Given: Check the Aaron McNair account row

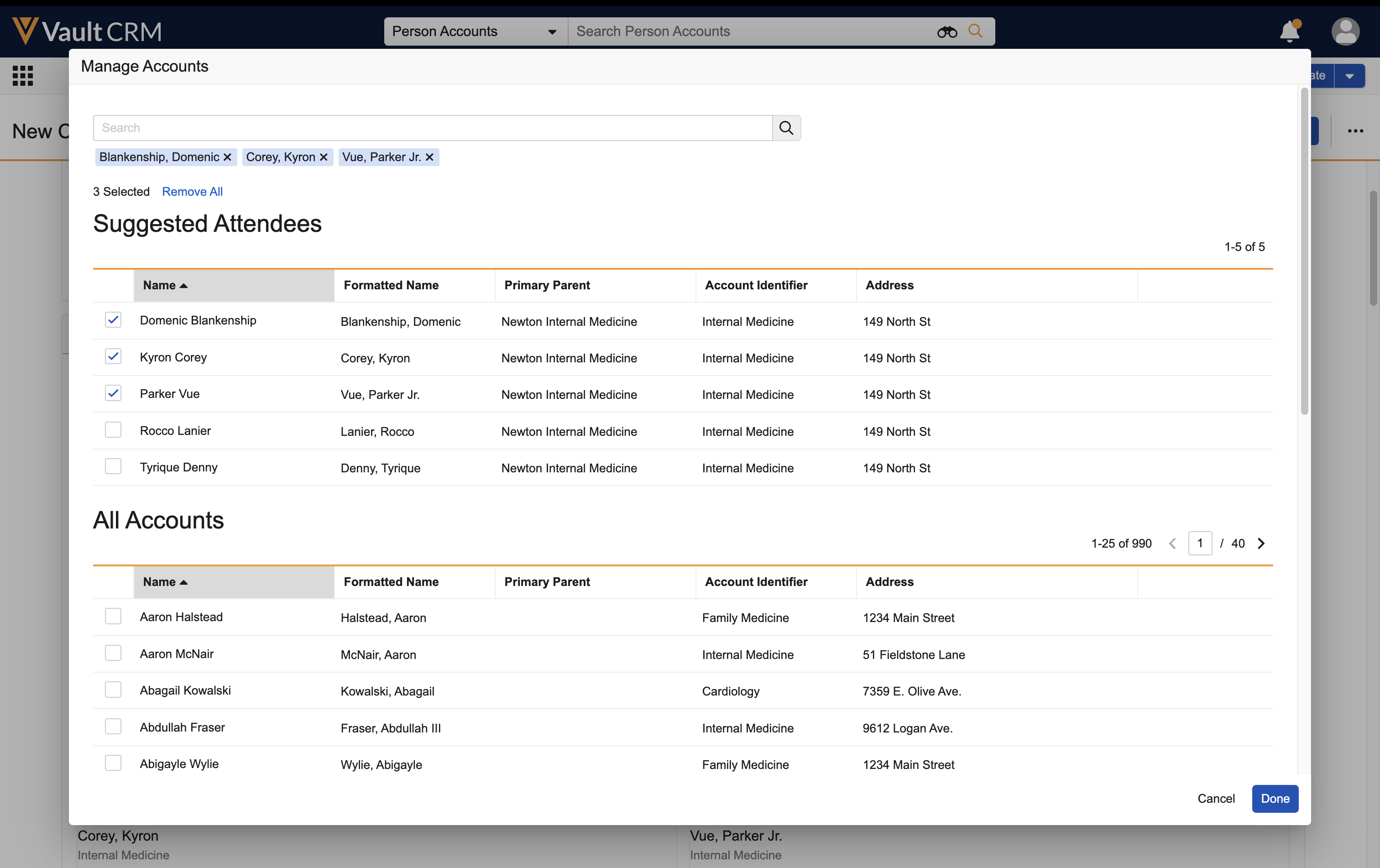Looking at the screenshot, I should coord(113,653).
